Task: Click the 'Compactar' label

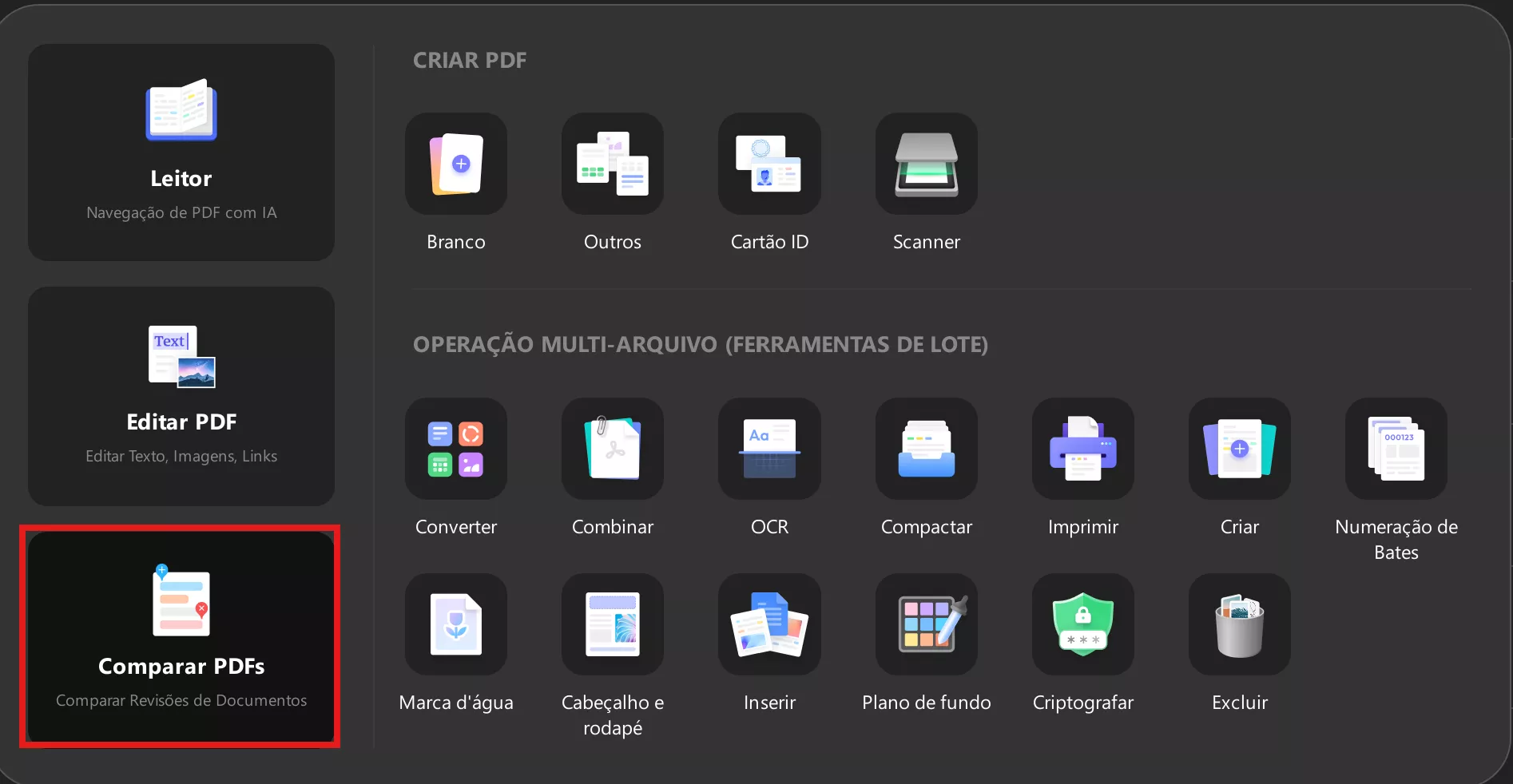Action: tap(927, 527)
